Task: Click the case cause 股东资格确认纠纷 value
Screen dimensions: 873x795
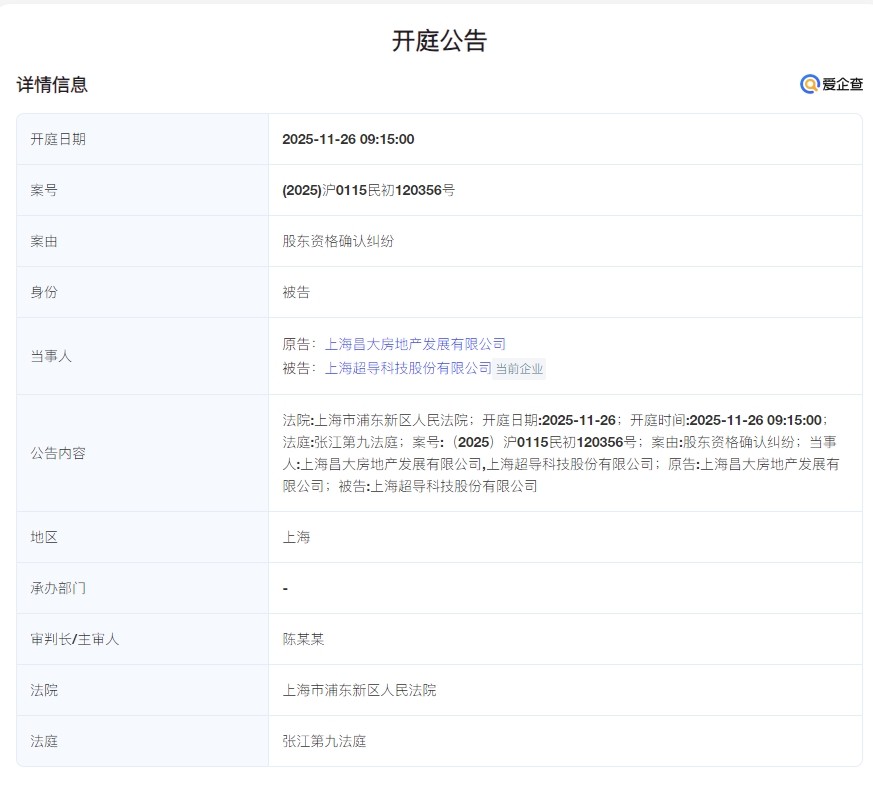Action: (338, 241)
